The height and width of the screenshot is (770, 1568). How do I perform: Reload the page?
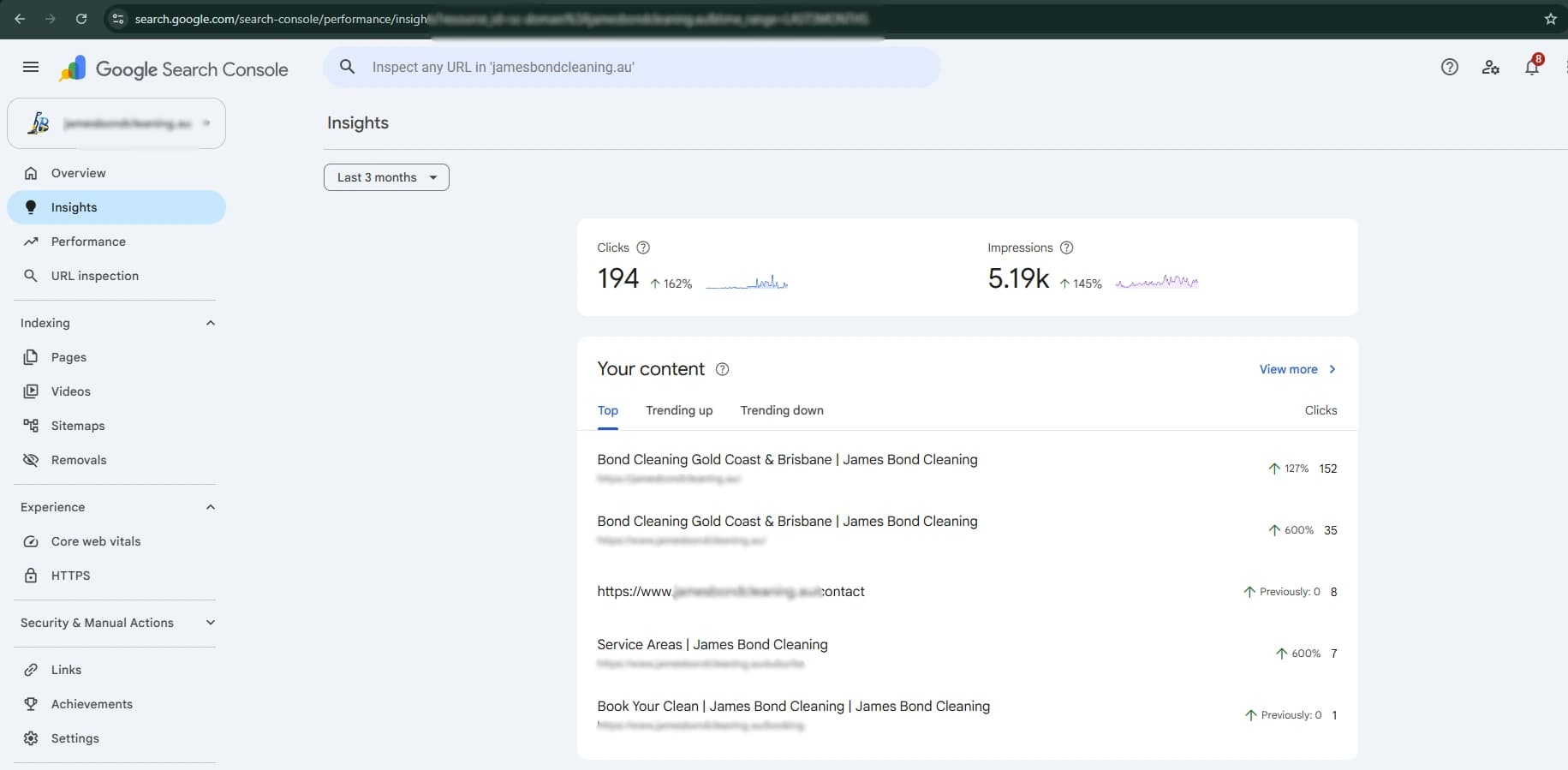pyautogui.click(x=81, y=19)
